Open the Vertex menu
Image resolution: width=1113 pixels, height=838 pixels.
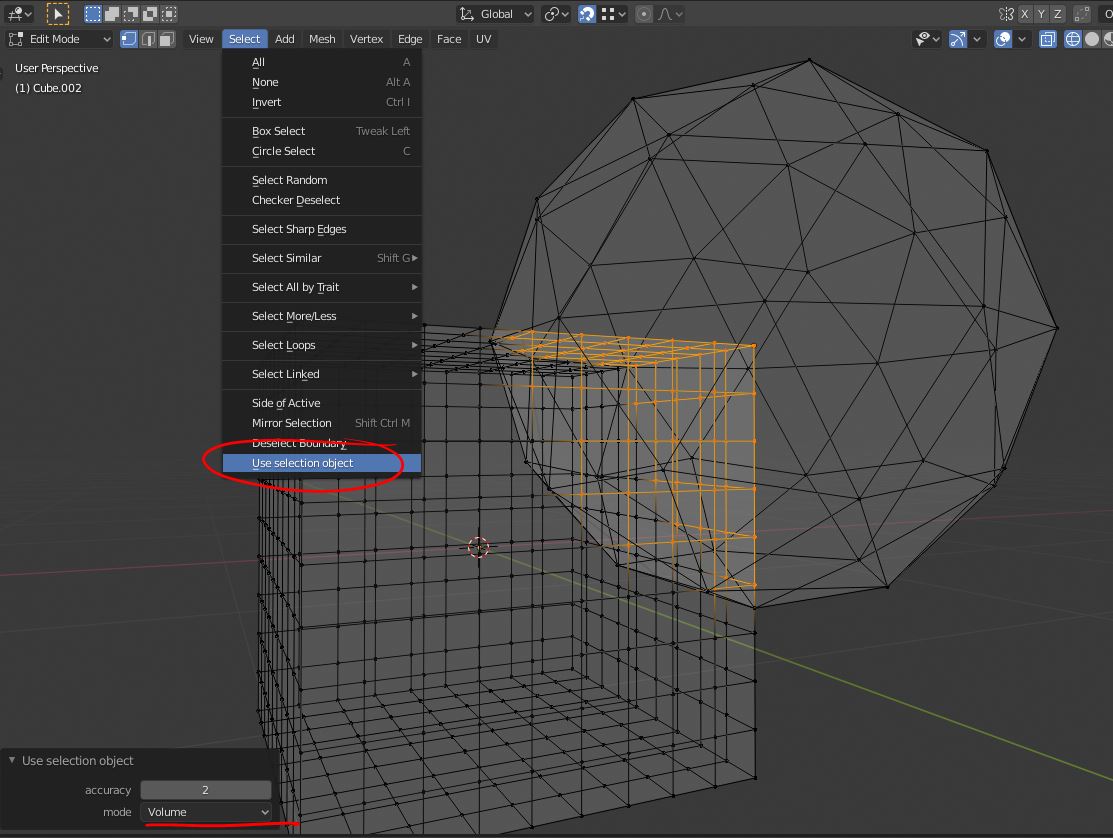(366, 39)
